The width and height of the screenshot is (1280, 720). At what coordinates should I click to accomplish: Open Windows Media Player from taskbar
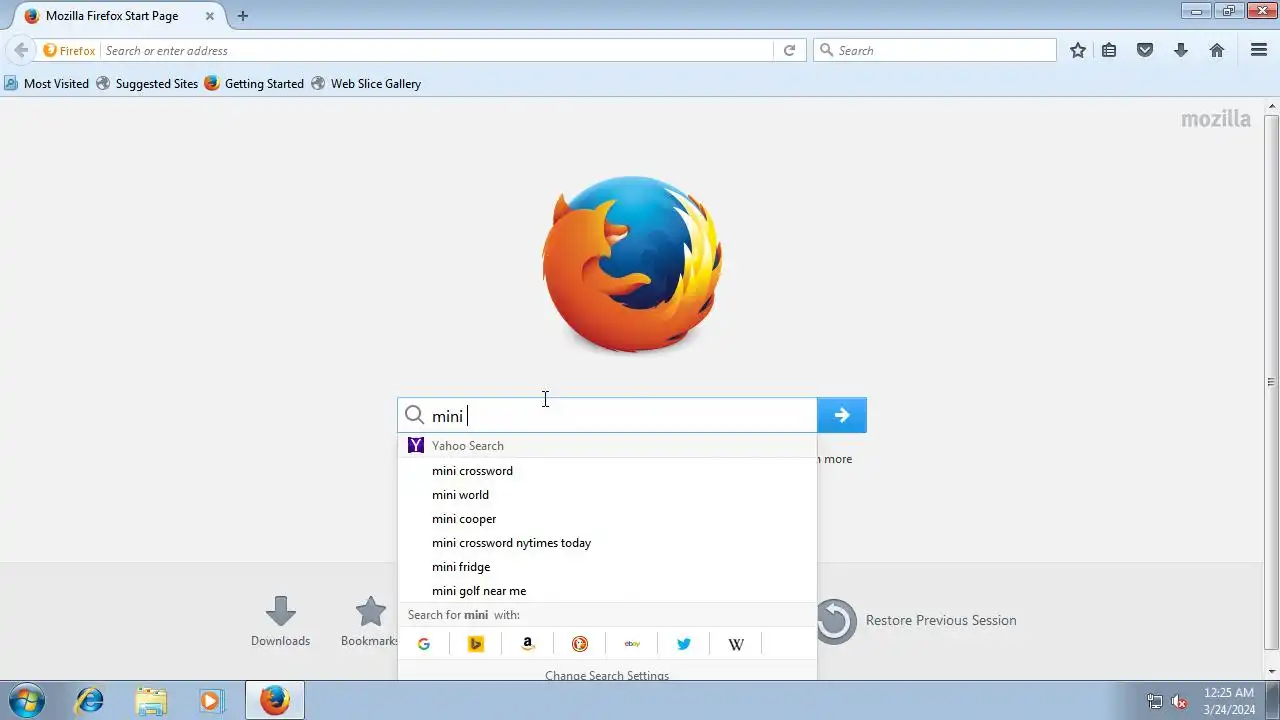coord(211,701)
